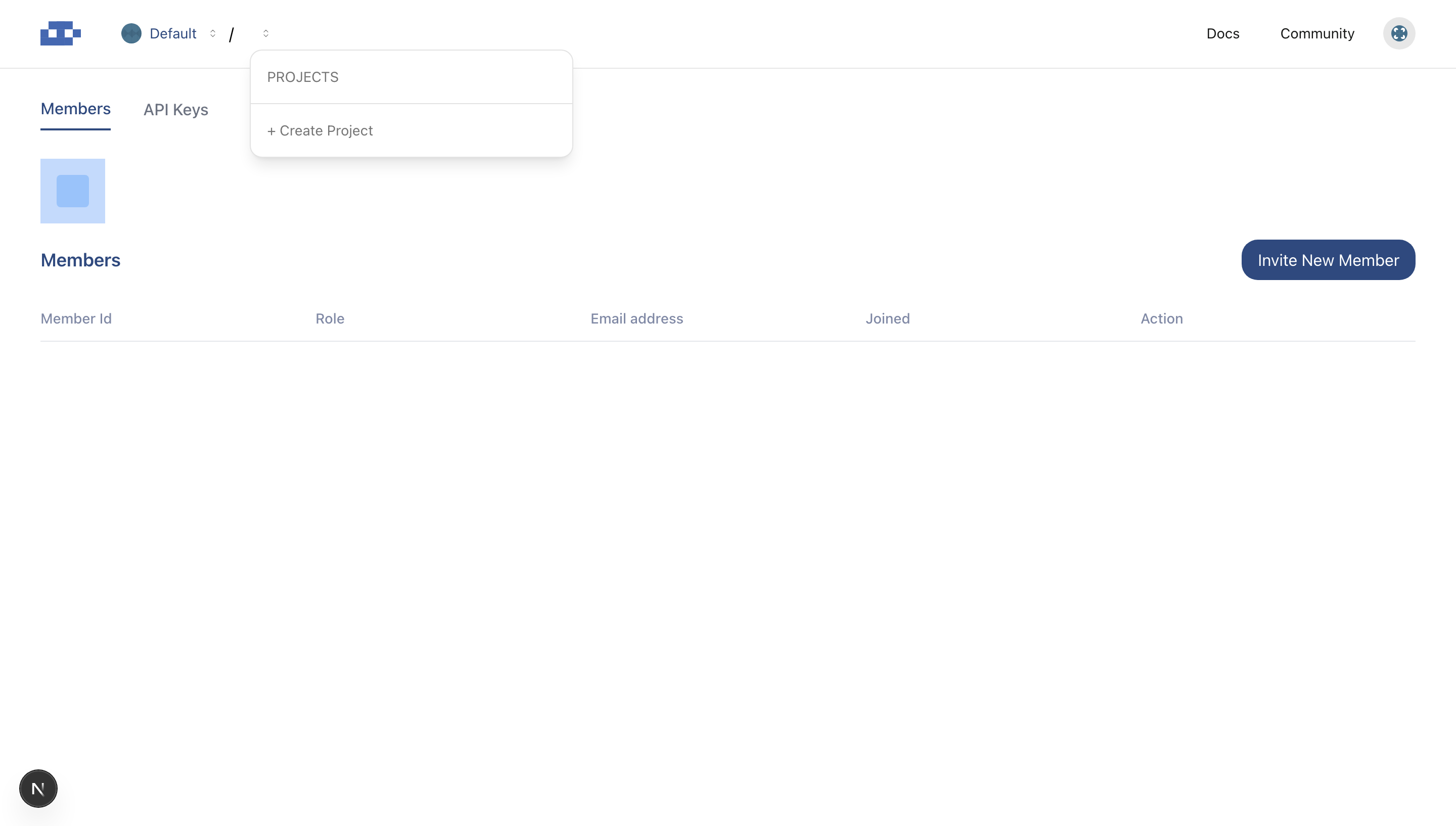This screenshot has height=826, width=1456.
Task: Click the Member Id column header
Action: [76, 319]
